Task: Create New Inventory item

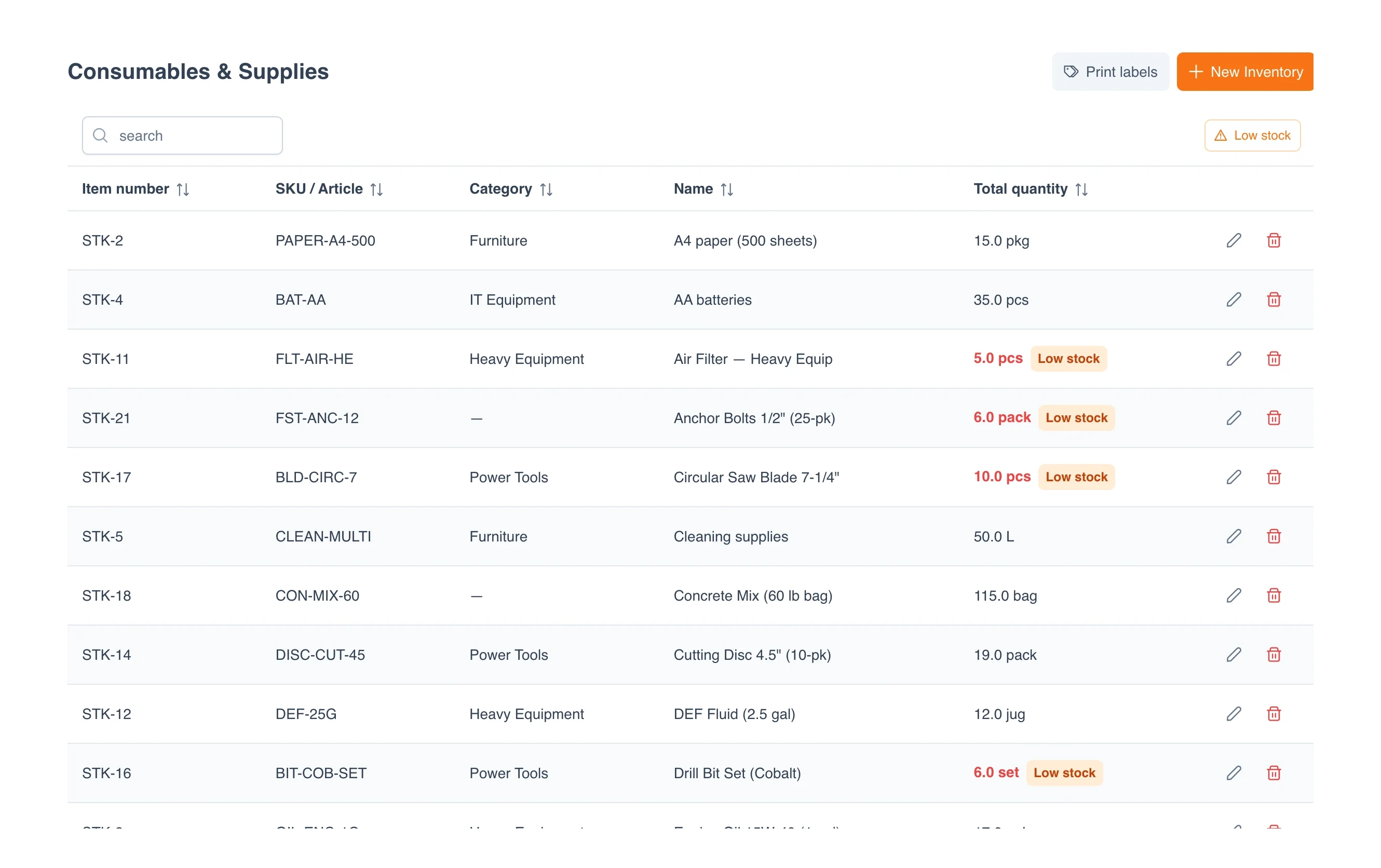Action: coord(1244,72)
